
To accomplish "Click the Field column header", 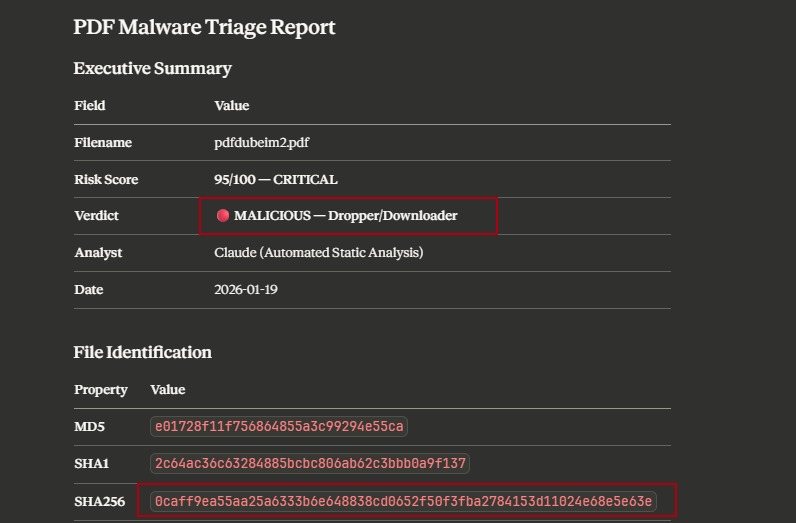I will 89,106.
